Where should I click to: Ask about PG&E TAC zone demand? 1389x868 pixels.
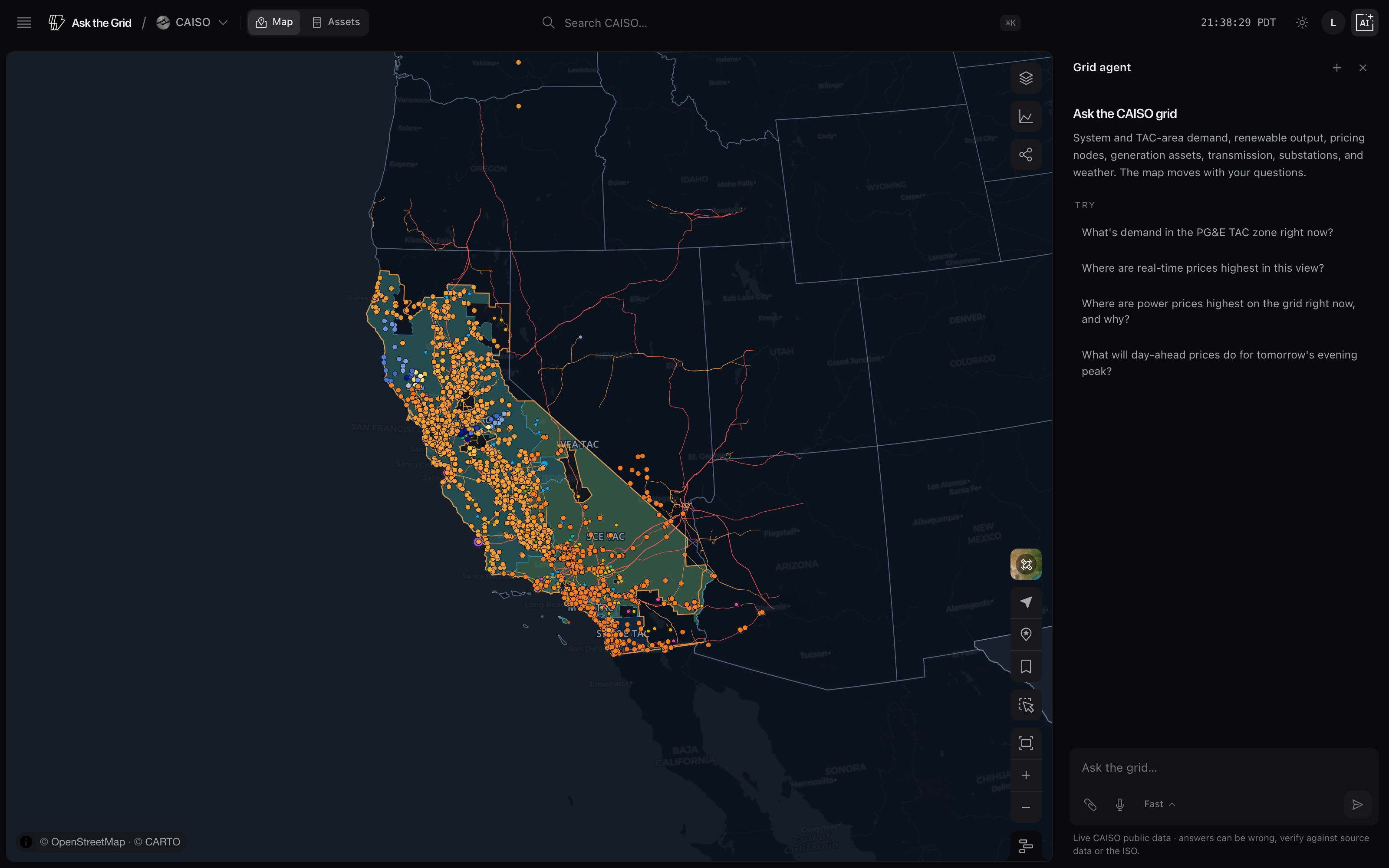pyautogui.click(x=1207, y=233)
